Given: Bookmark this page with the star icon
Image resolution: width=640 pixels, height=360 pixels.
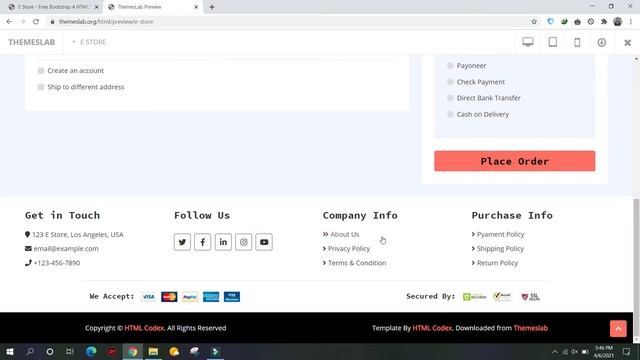Looking at the screenshot, I should pos(534,22).
